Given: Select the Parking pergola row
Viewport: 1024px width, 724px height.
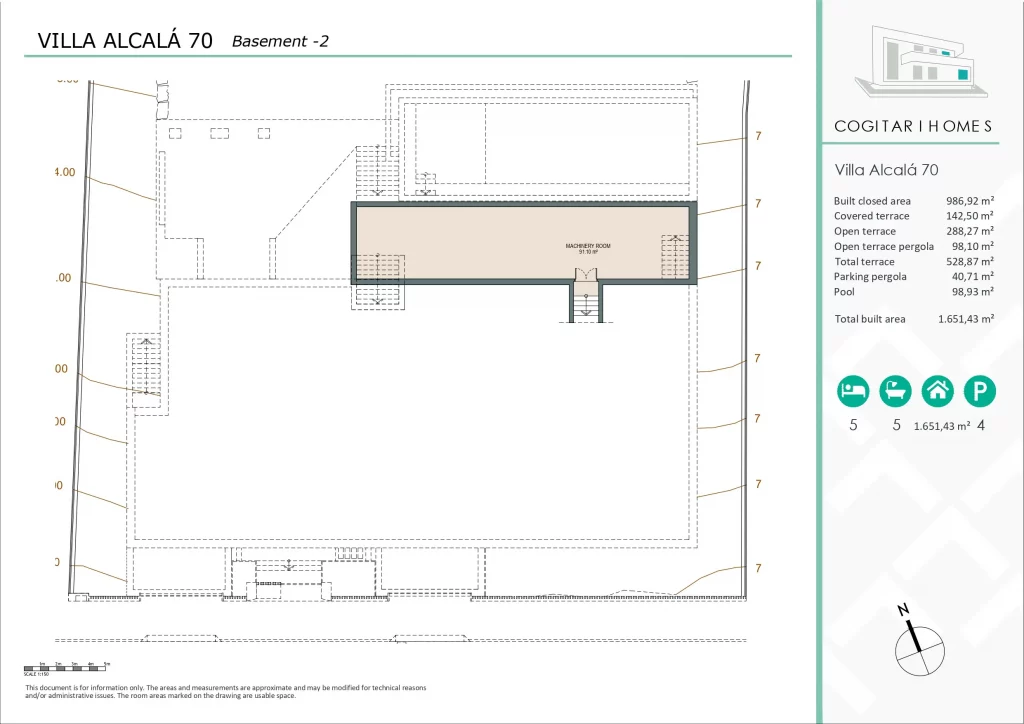Looking at the screenshot, I should point(913,277).
